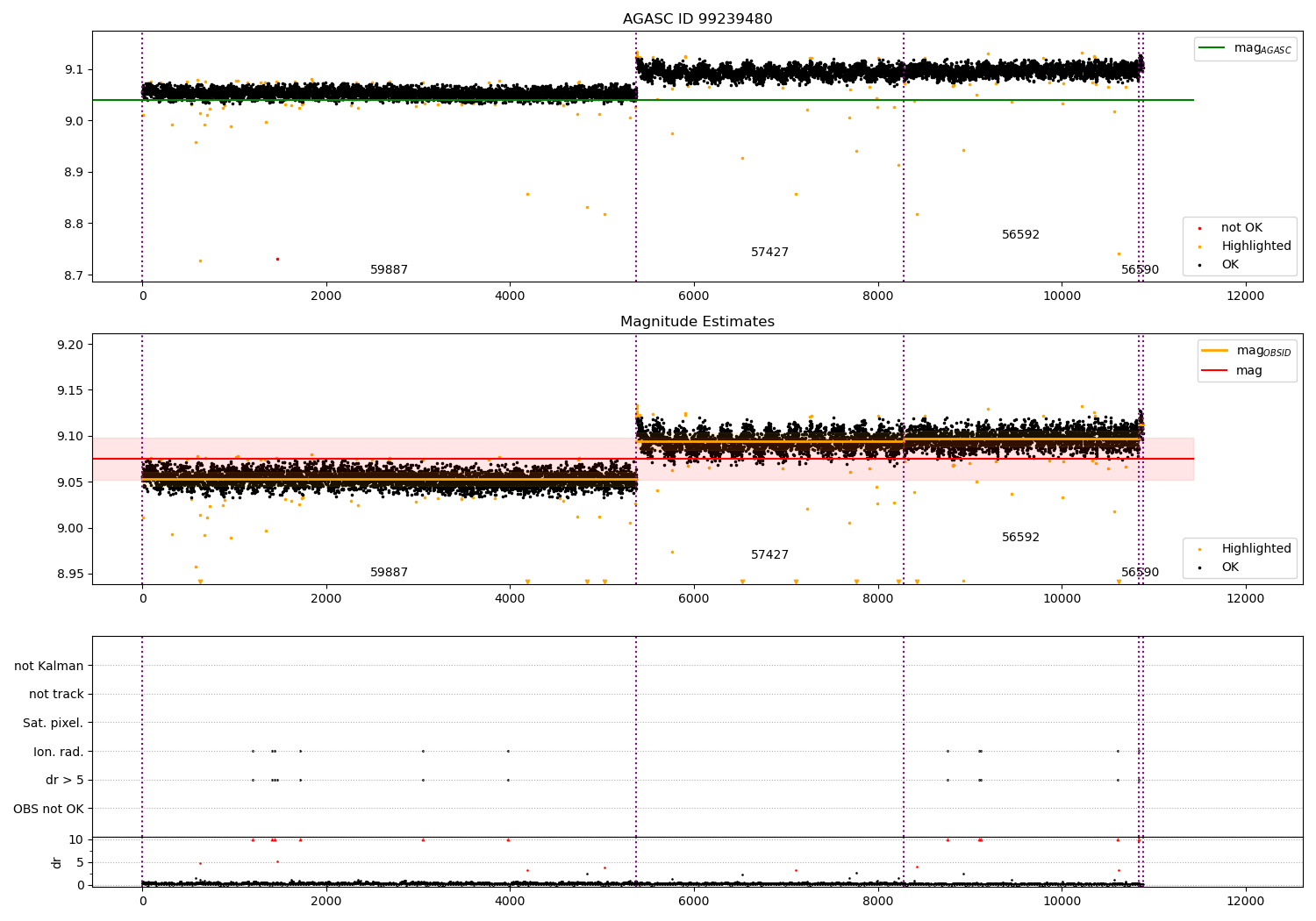Click the 'Sat. pixel.' row label
This screenshot has height=921, width=1316.
[53, 723]
